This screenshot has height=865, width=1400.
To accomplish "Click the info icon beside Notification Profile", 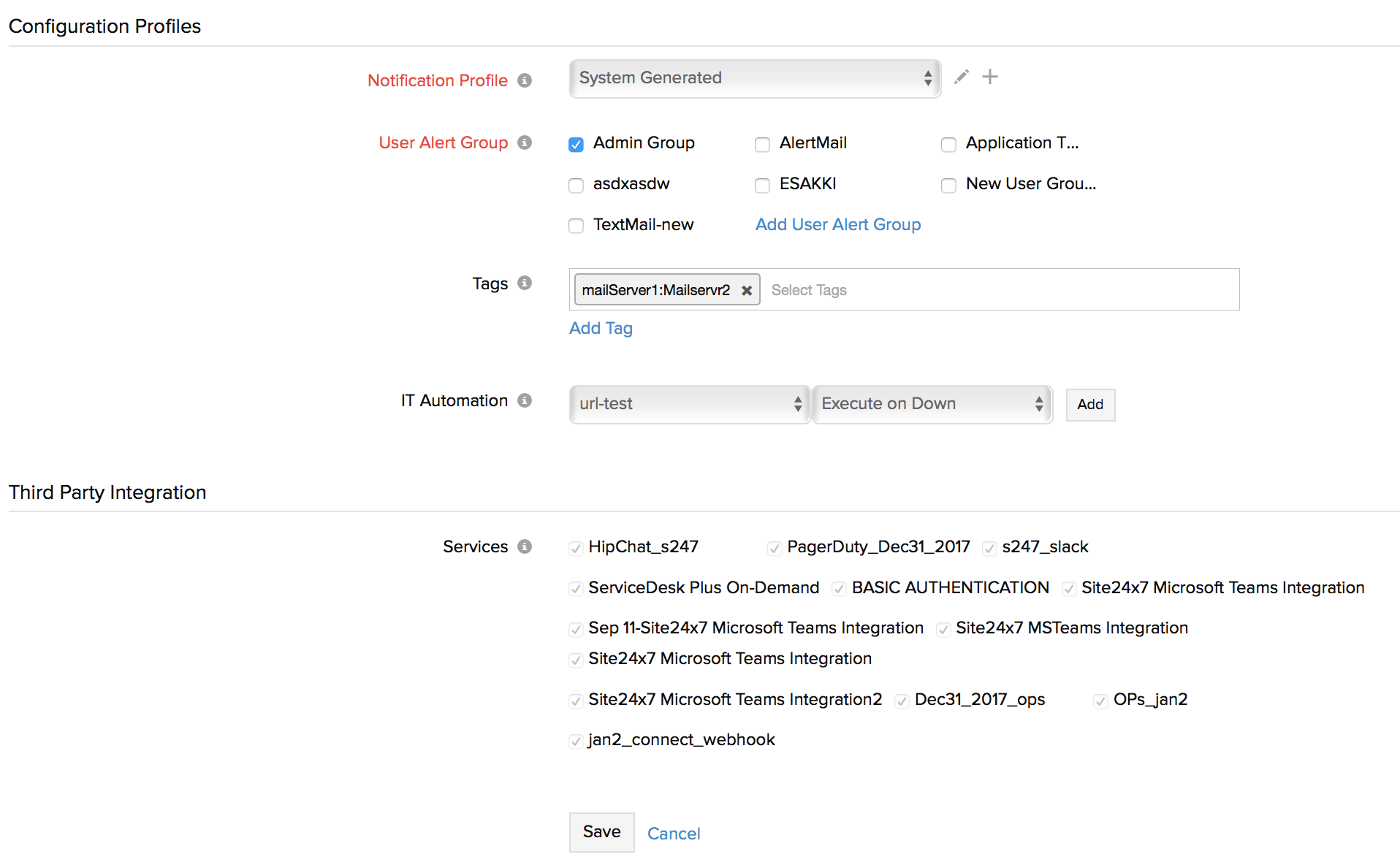I will [x=524, y=80].
